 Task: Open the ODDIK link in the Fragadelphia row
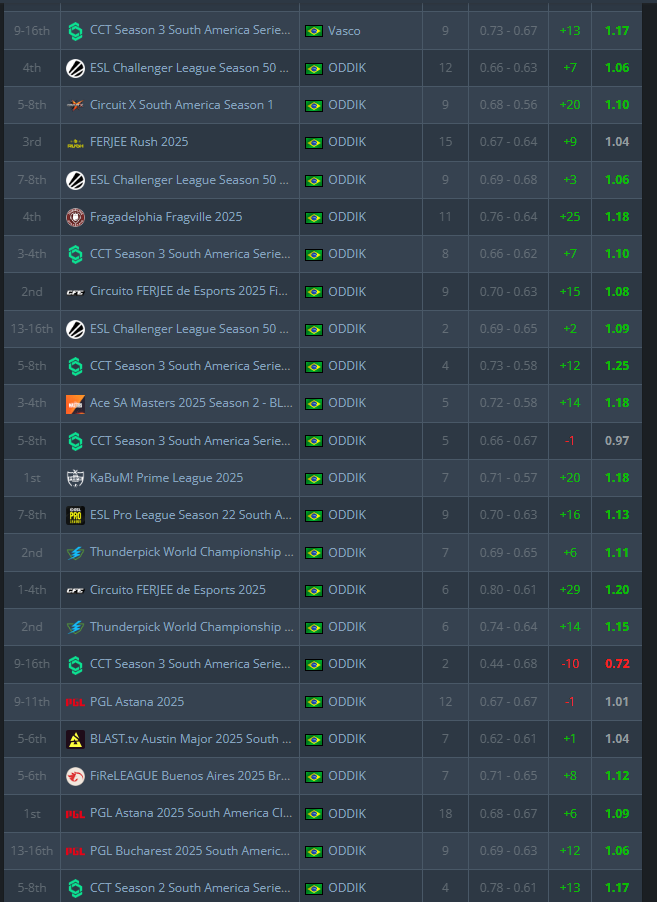(347, 217)
